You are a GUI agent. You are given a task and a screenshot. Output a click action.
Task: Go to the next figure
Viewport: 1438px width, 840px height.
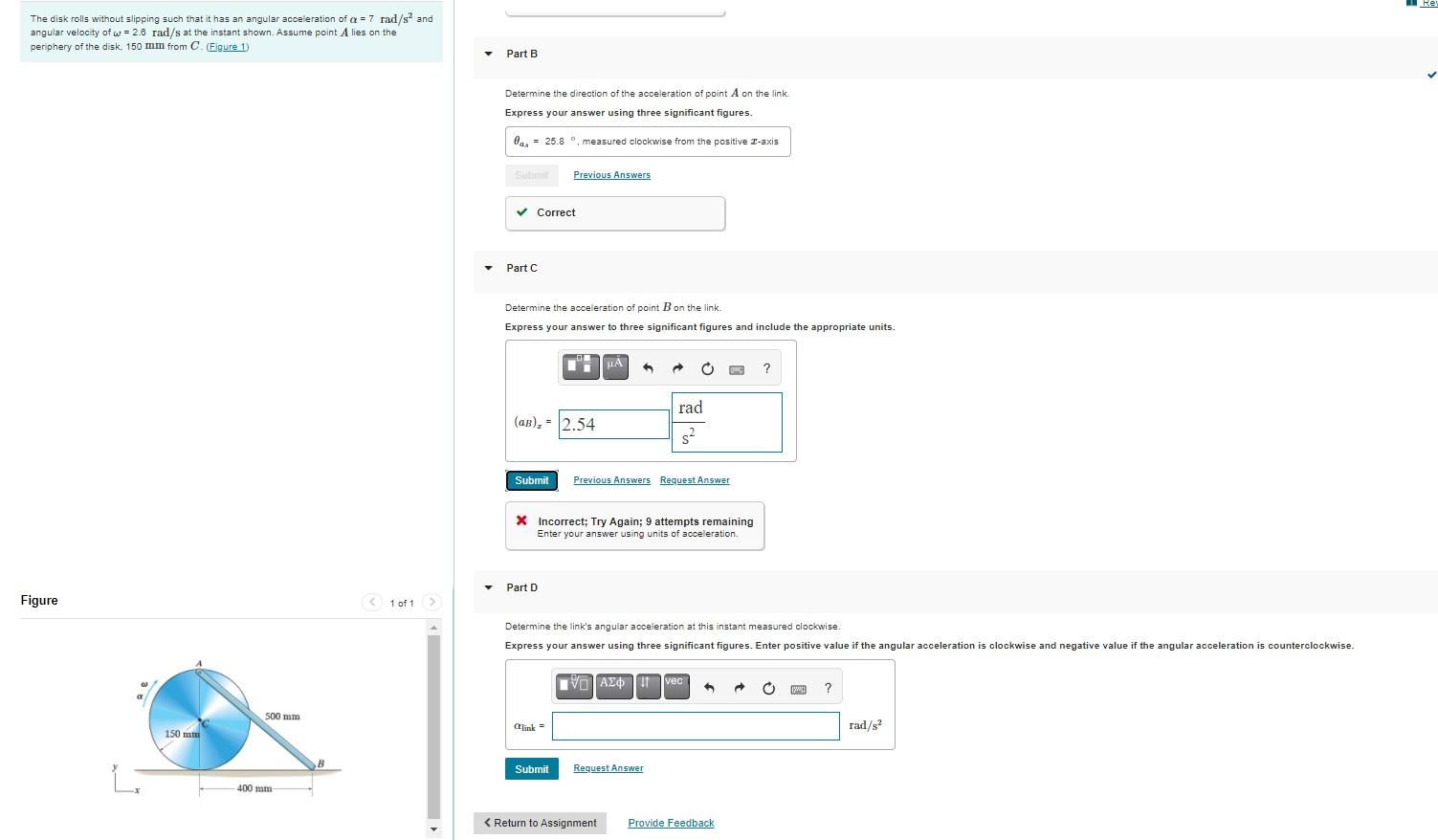coord(431,602)
